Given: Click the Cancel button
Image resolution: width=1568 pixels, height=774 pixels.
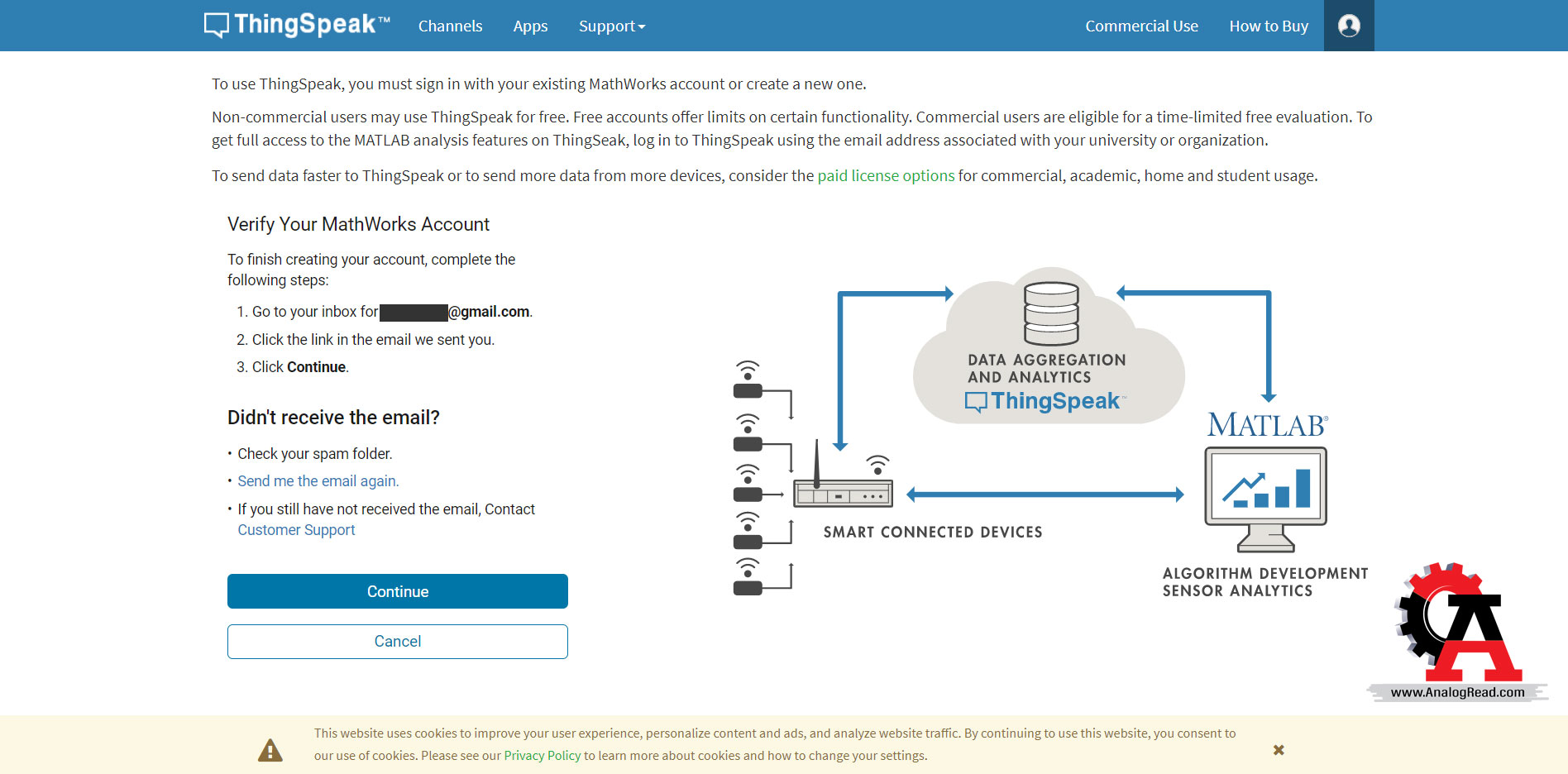Looking at the screenshot, I should (x=398, y=642).
